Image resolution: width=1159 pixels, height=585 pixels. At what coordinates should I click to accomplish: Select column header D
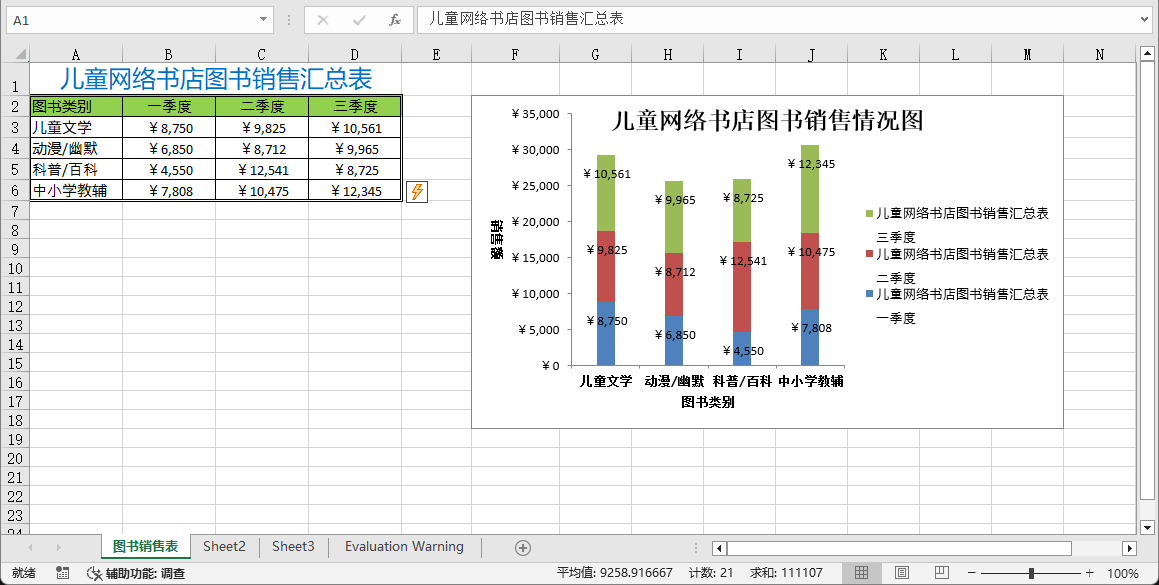point(355,55)
